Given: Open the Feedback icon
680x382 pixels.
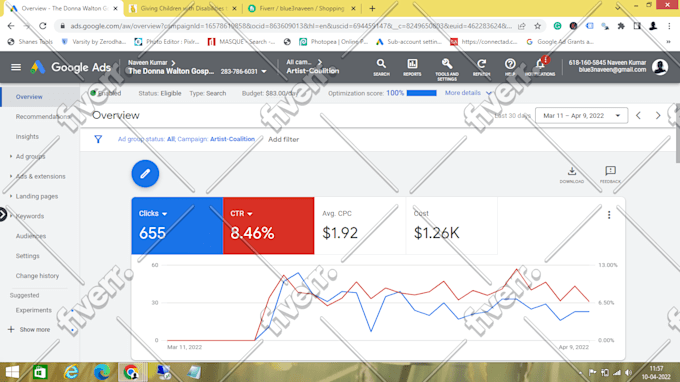Looking at the screenshot, I should click(x=610, y=175).
